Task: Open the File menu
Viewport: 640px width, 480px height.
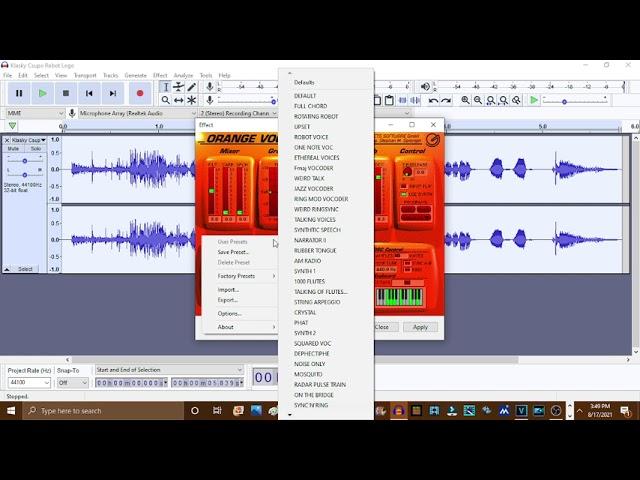Action: 7,76
